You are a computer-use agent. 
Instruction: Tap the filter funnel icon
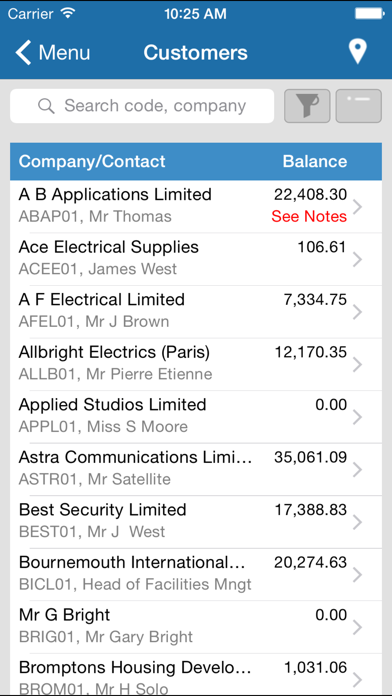[307, 106]
